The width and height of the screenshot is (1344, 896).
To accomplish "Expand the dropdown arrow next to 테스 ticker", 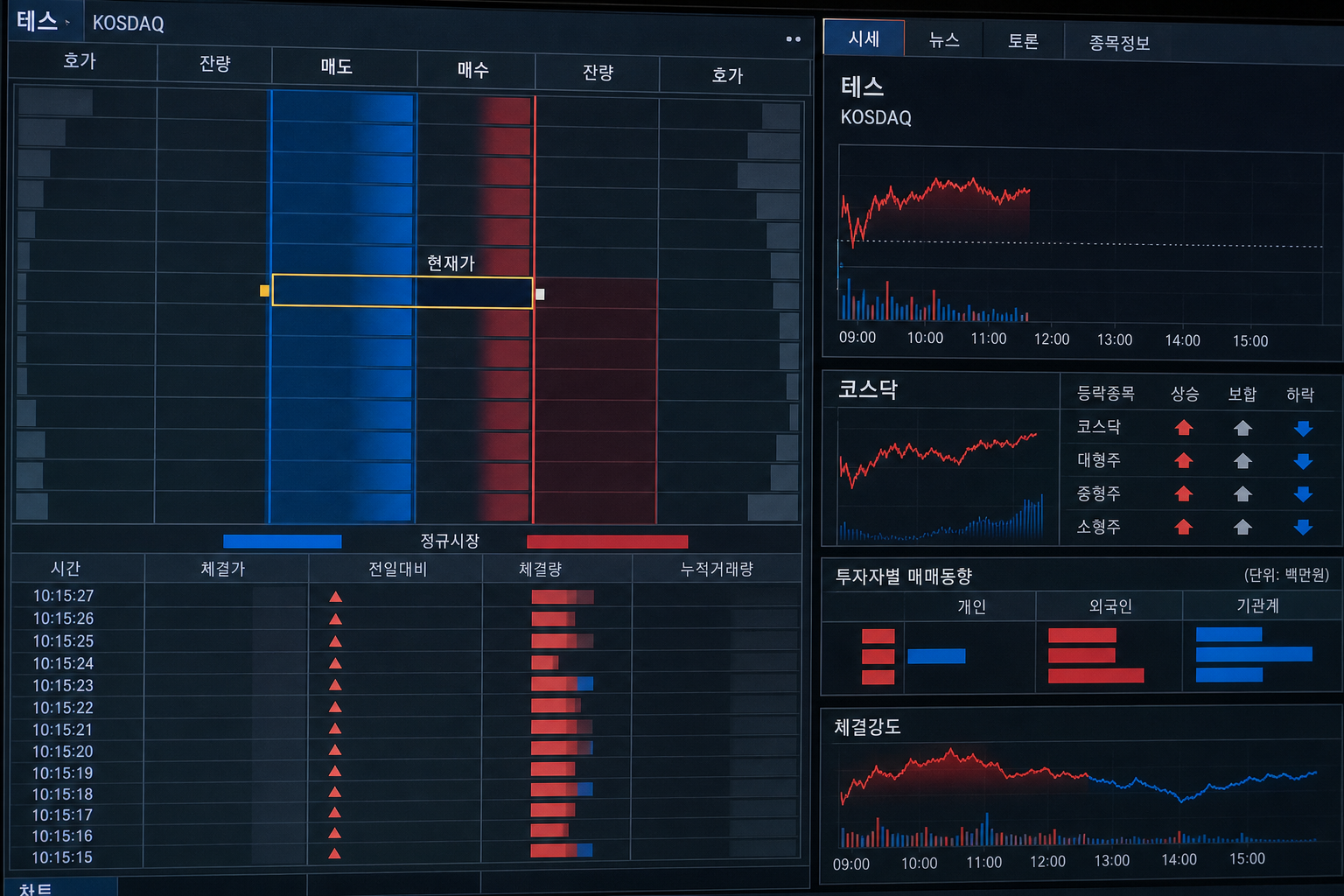I will click(67, 23).
